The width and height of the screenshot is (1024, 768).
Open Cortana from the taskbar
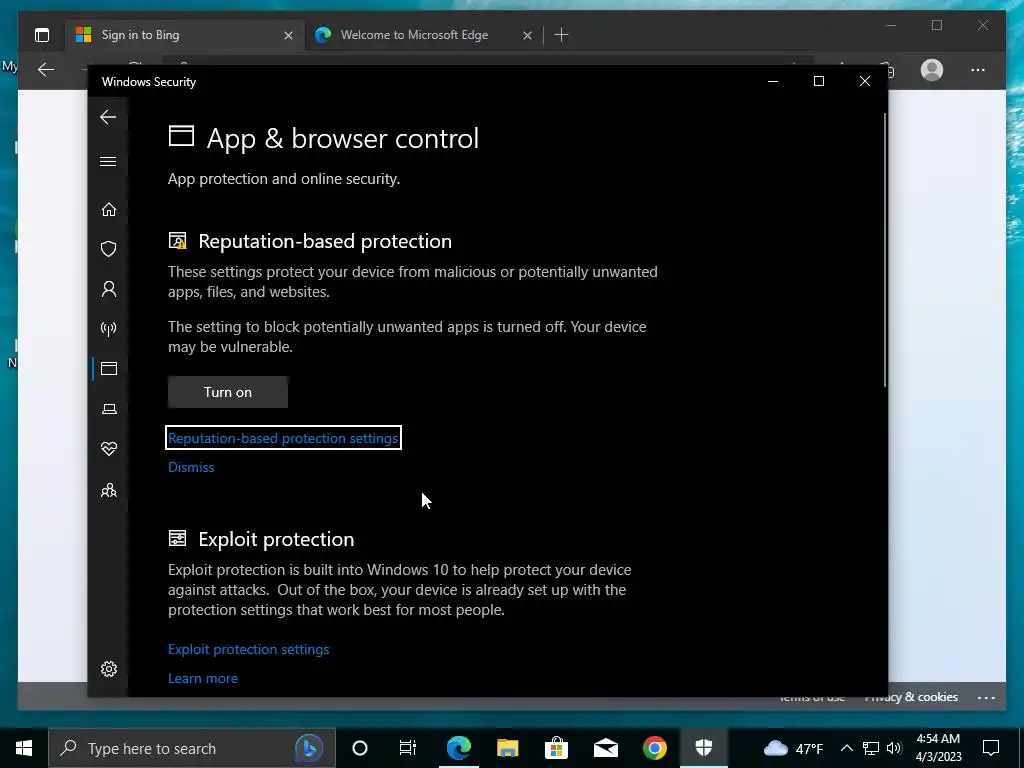click(x=359, y=748)
